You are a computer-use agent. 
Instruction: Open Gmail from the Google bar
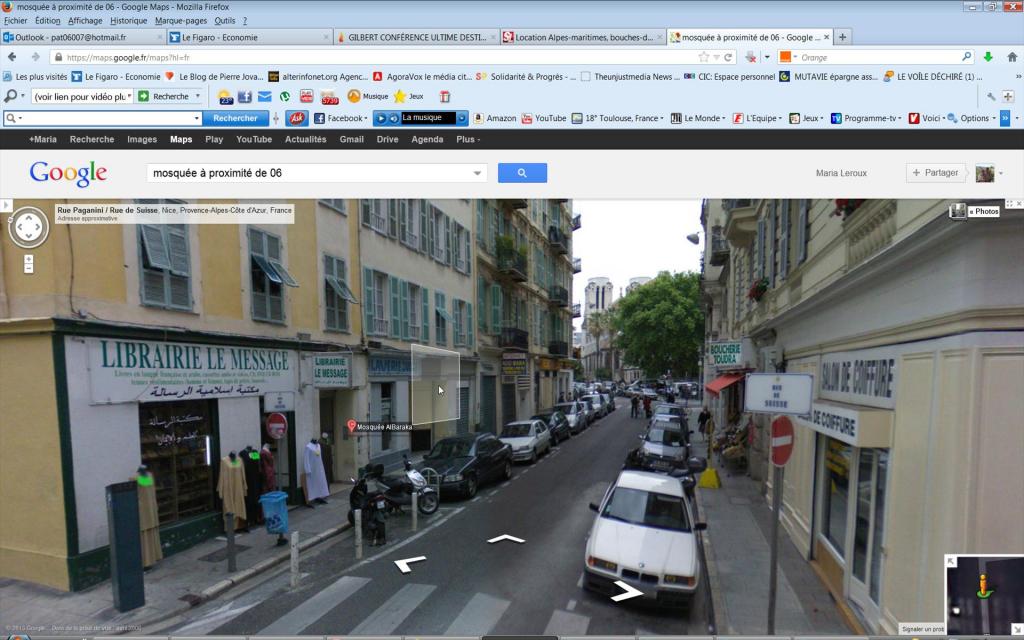(351, 139)
